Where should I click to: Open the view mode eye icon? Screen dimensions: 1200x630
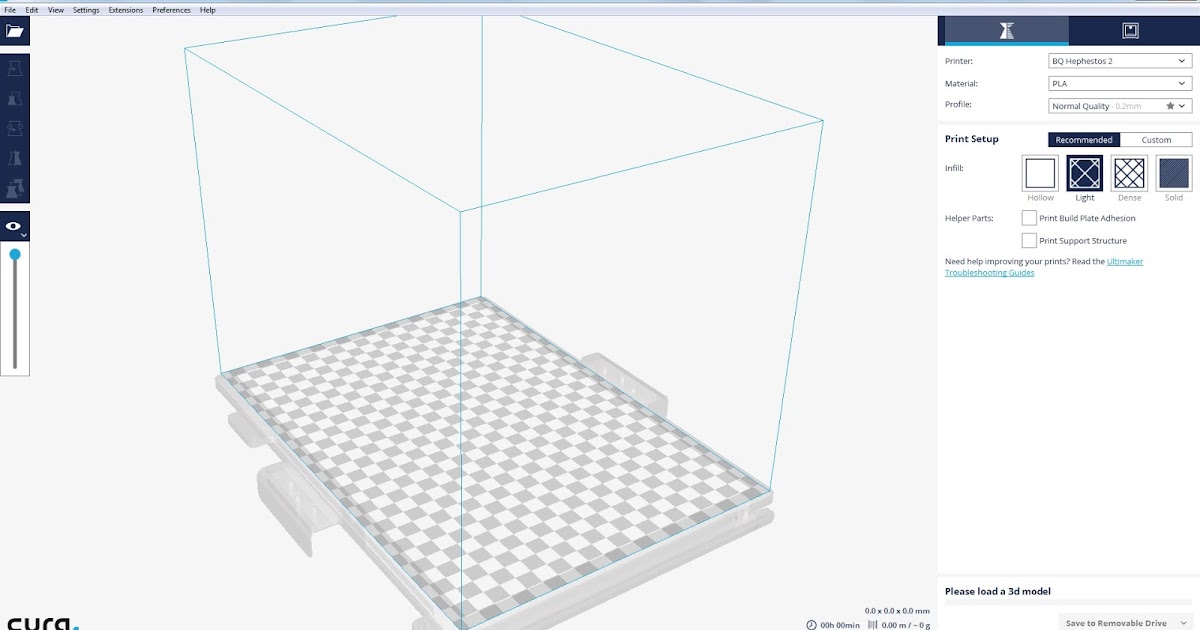click(x=15, y=225)
